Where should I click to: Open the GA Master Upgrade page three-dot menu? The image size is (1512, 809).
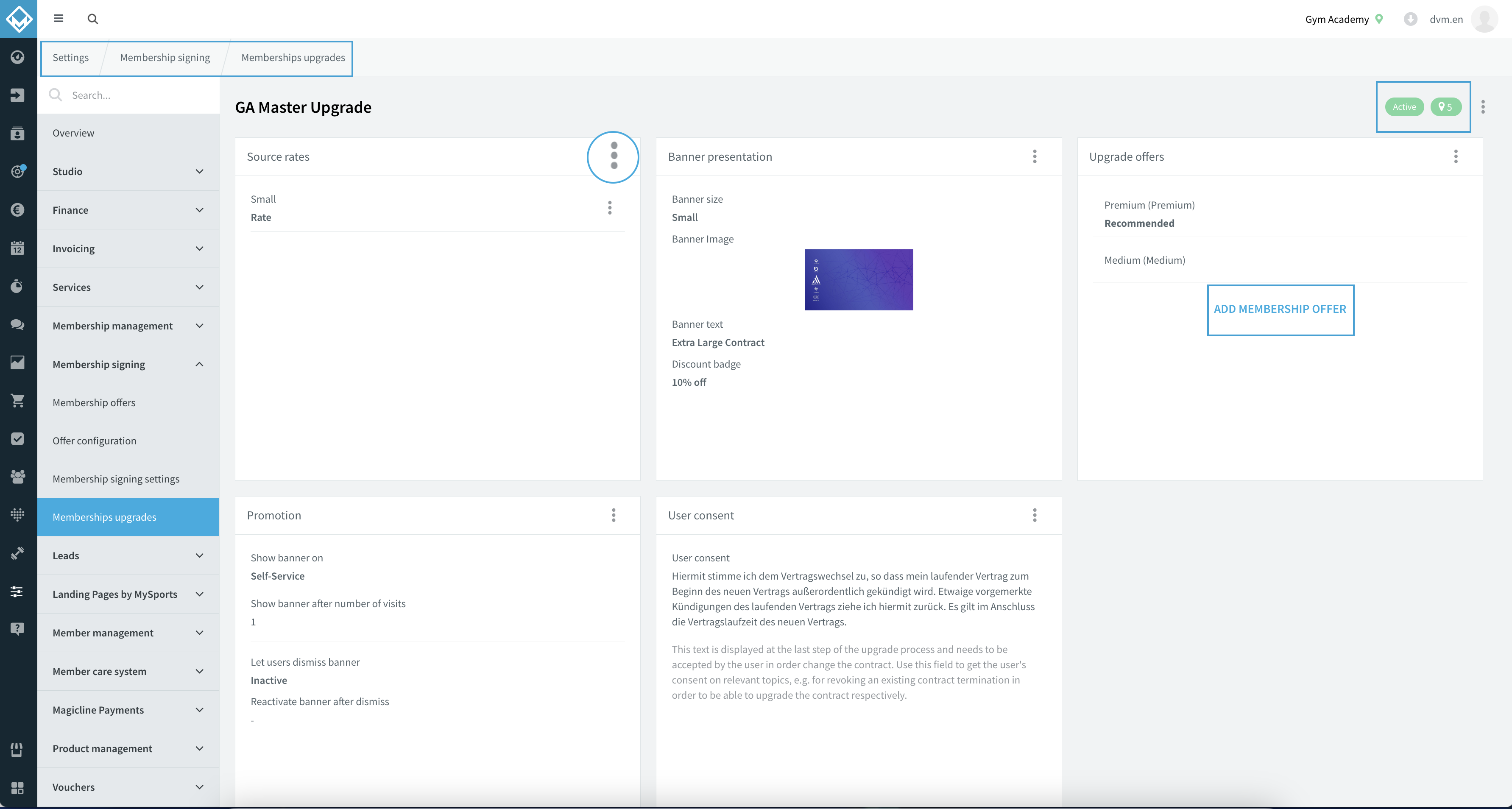click(x=1483, y=107)
